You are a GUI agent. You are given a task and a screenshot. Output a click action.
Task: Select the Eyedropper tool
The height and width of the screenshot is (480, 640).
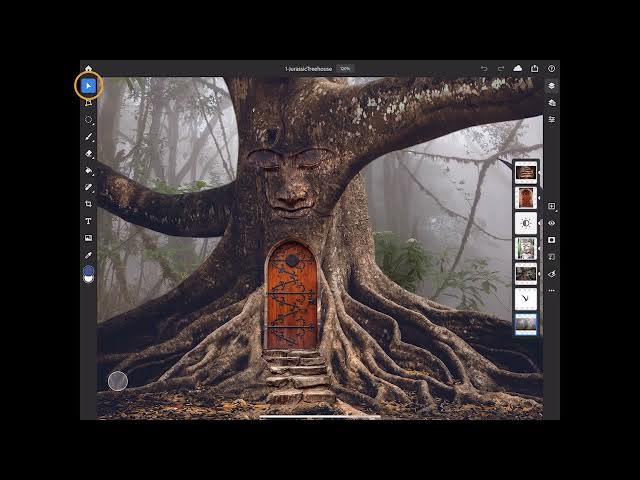click(88, 255)
